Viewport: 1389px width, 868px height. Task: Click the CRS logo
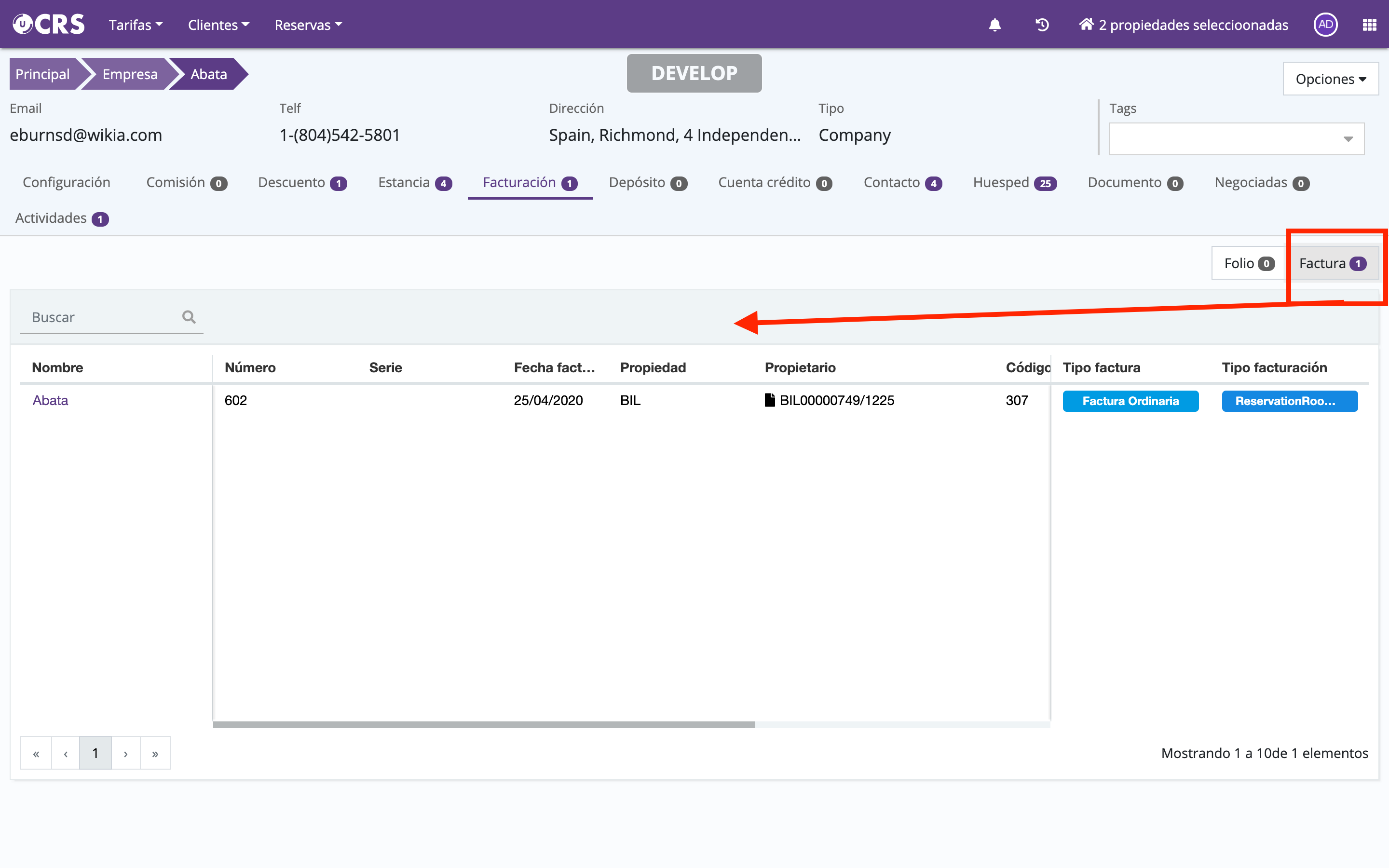click(x=49, y=25)
